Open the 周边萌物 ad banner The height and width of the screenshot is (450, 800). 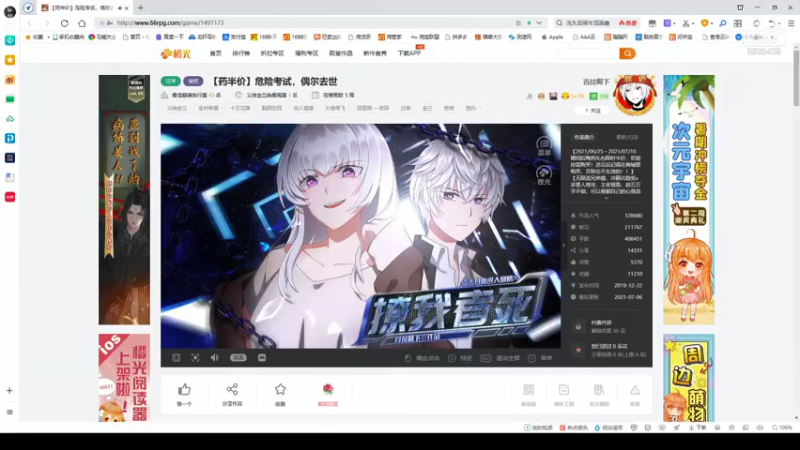(689, 378)
